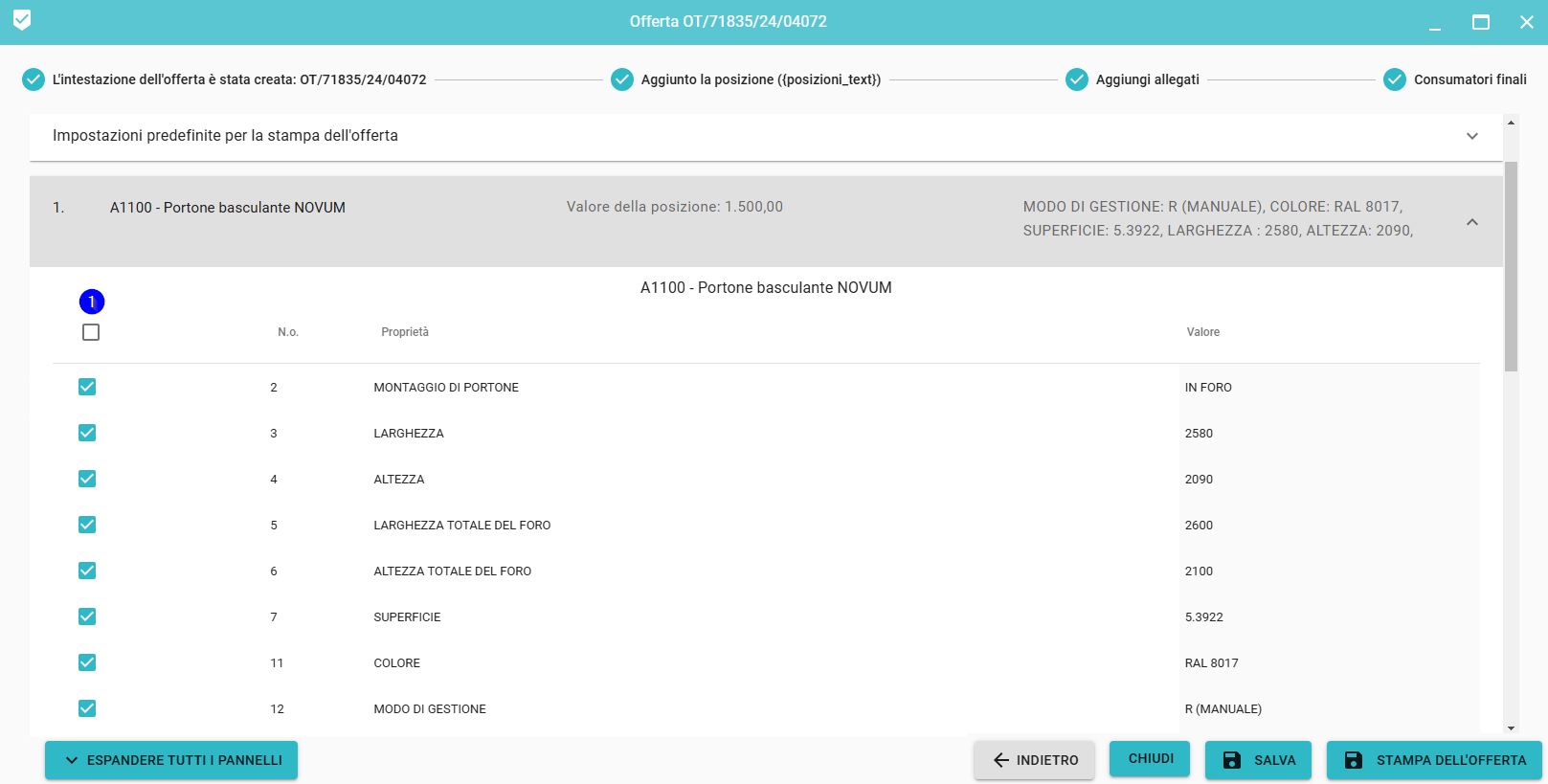Viewport: 1548px width, 784px height.
Task: Click the blue number 1 badge
Action: pyautogui.click(x=92, y=302)
